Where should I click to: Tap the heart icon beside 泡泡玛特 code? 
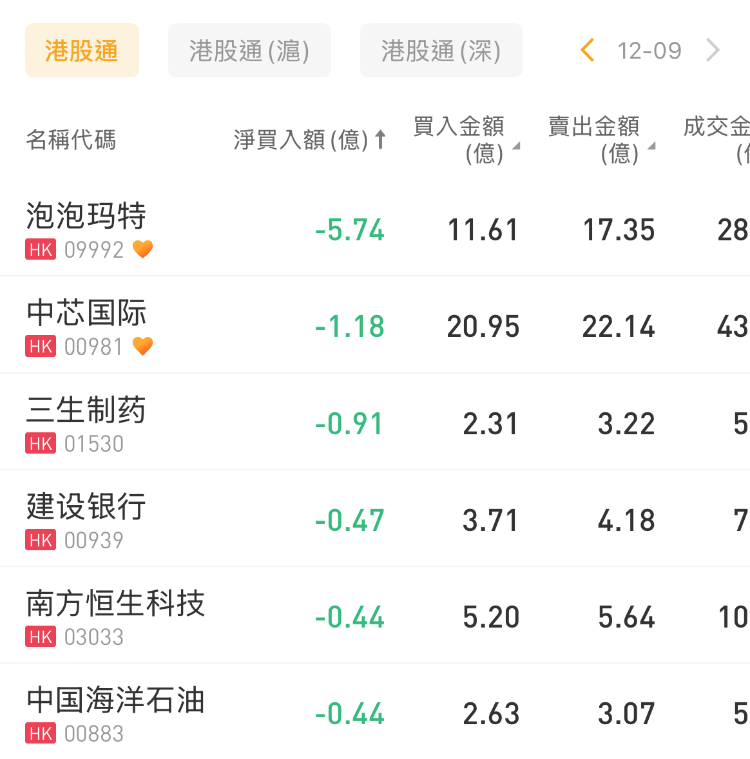pos(143,250)
